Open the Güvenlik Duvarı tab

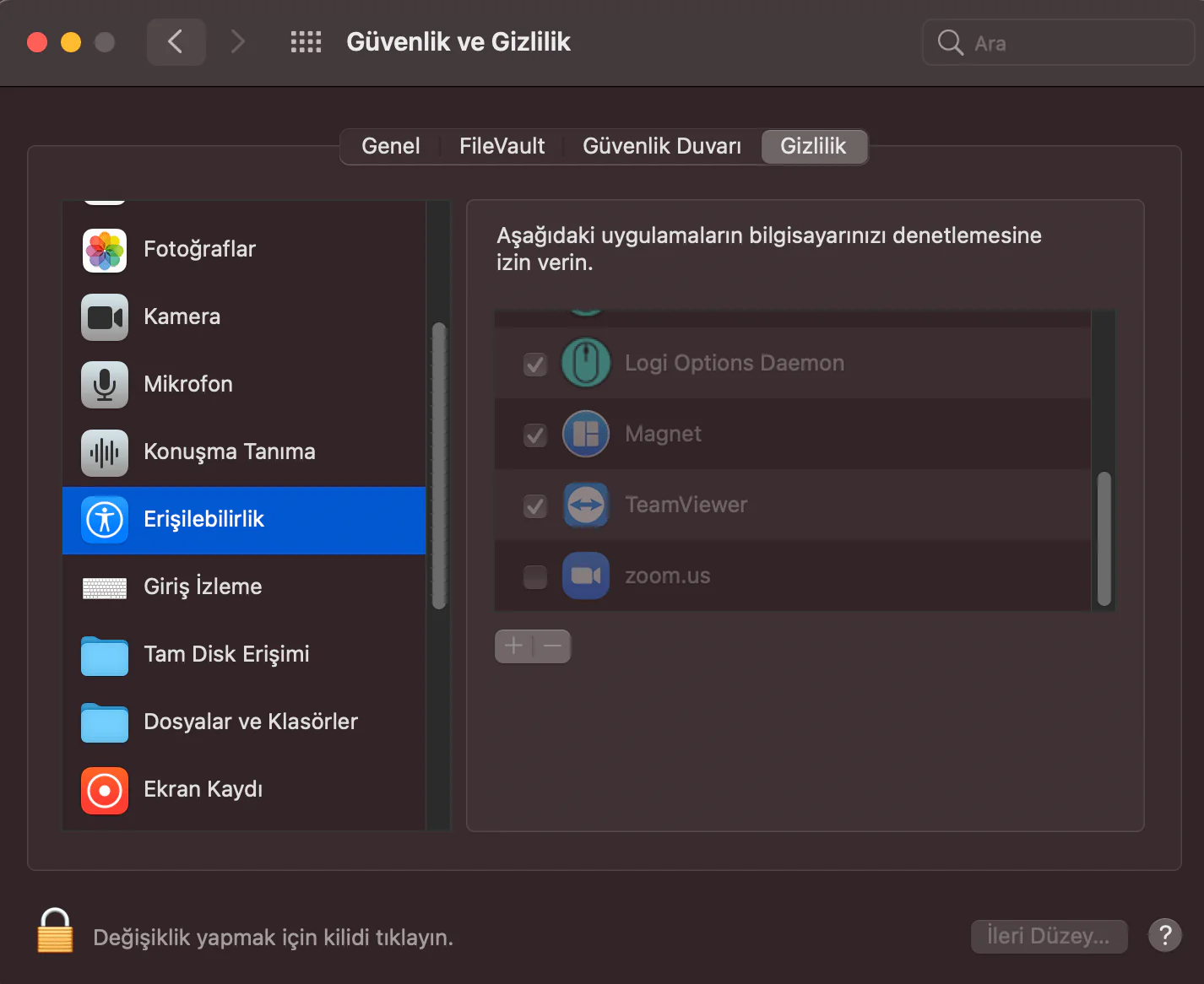[662, 146]
